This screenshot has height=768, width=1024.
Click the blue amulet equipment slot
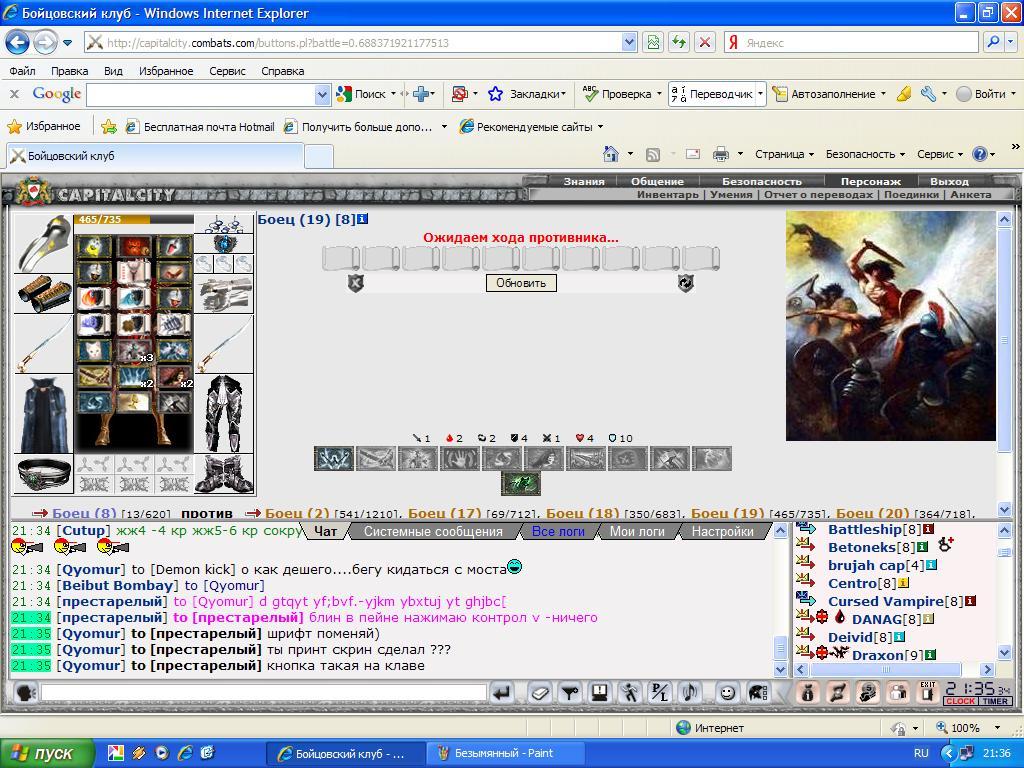pos(224,244)
